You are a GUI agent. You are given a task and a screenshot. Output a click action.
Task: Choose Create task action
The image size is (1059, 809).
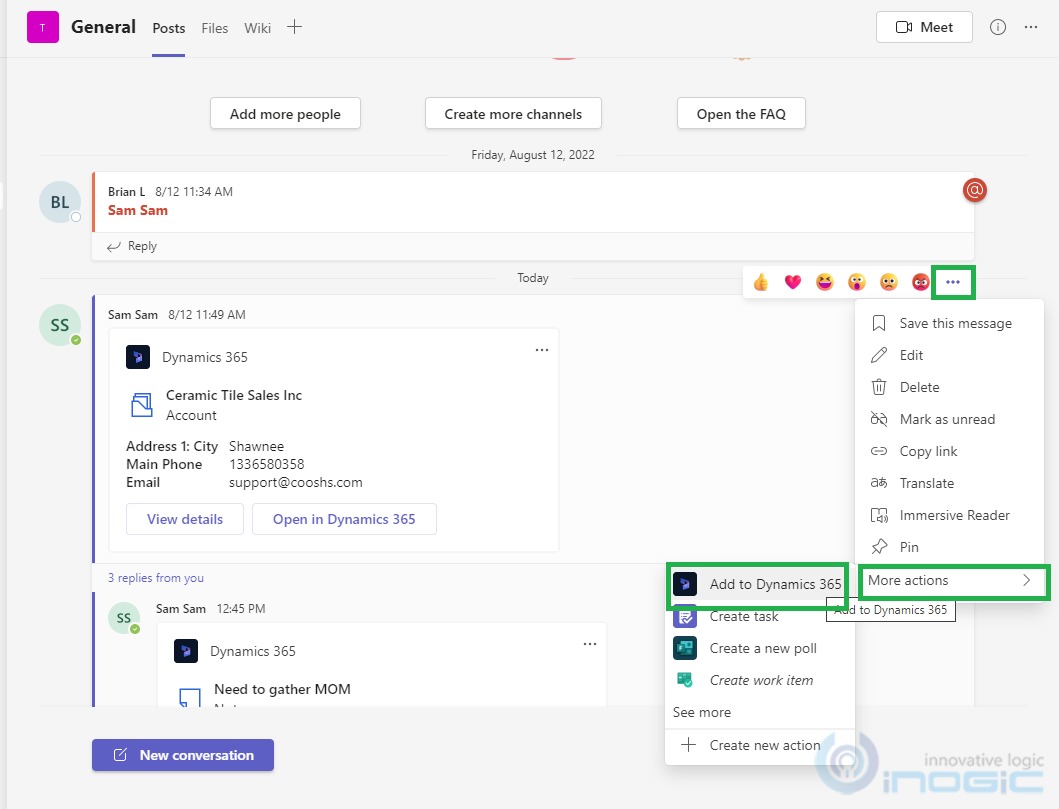(760, 617)
